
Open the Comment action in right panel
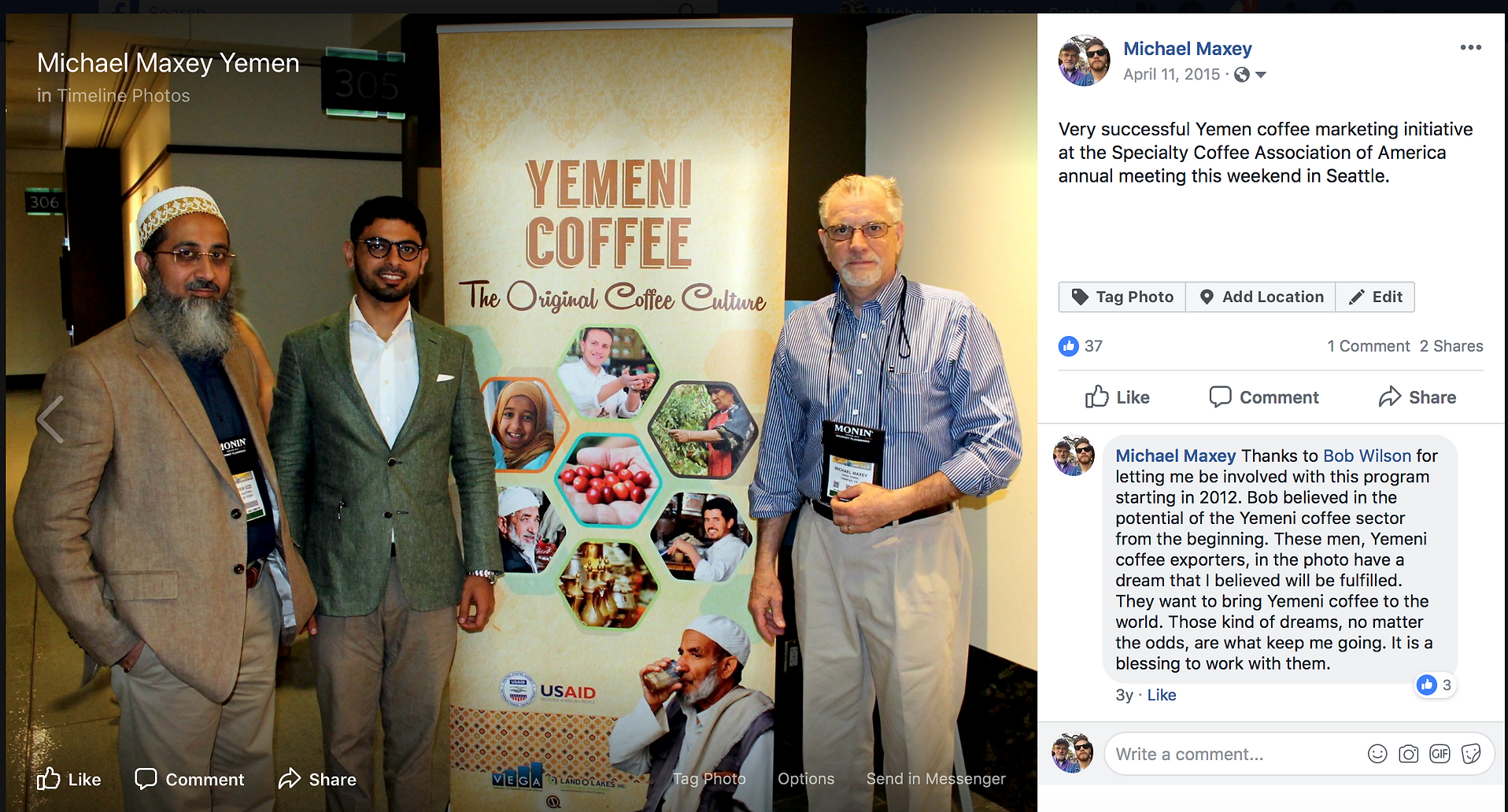[1264, 397]
